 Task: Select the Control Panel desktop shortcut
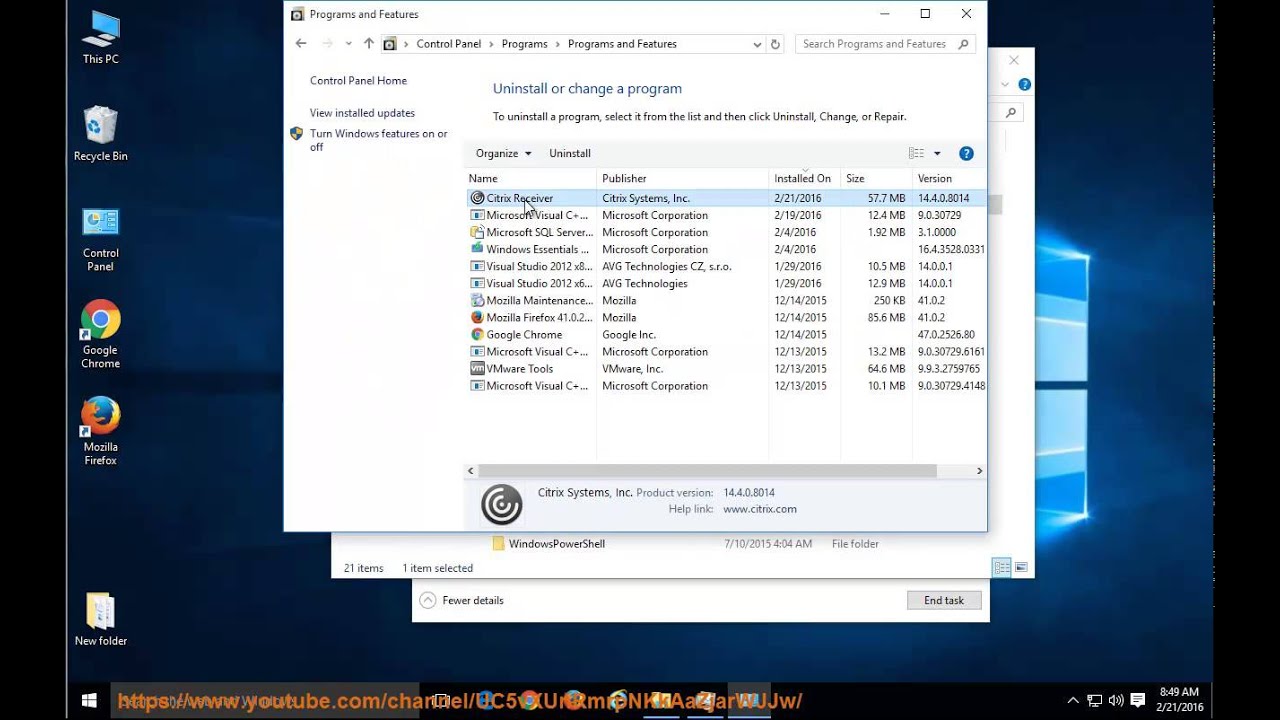pos(100,239)
